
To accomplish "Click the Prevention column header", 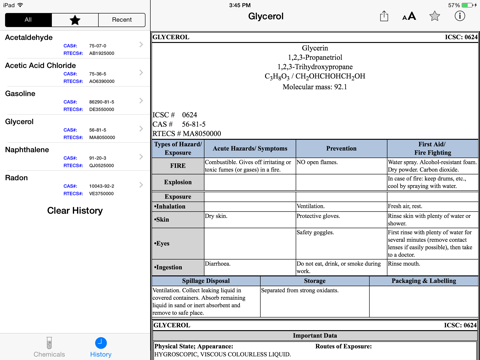I will pyautogui.click(x=341, y=148).
